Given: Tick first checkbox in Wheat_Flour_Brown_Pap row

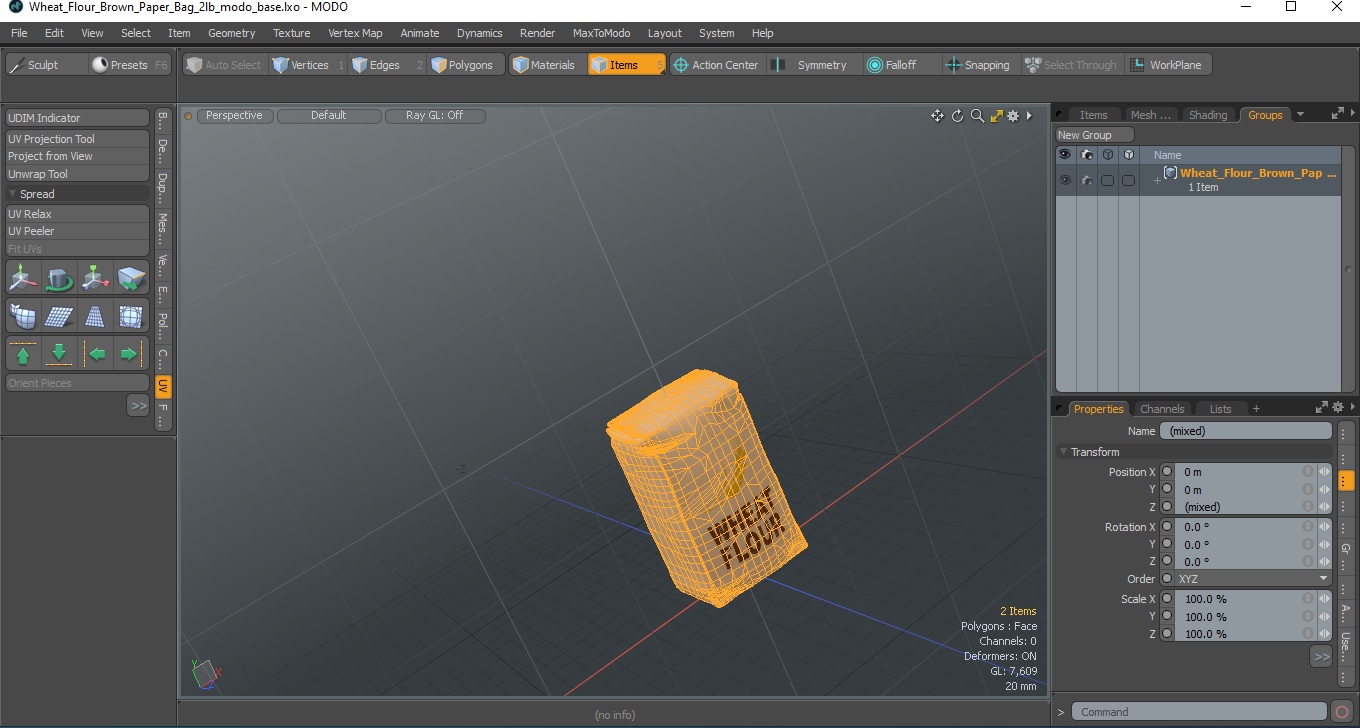Looking at the screenshot, I should (x=1107, y=180).
